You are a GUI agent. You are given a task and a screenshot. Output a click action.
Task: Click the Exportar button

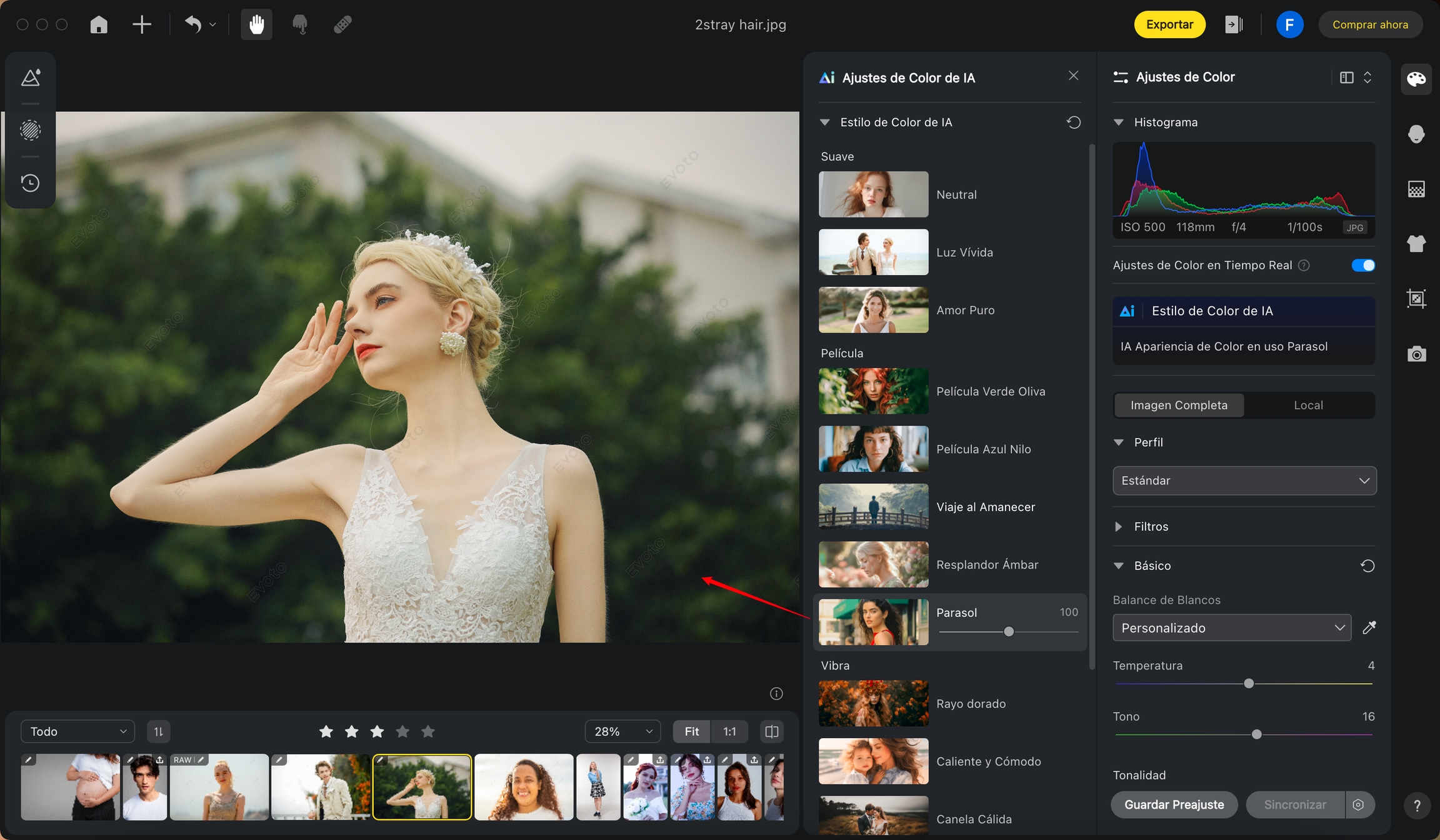[1169, 24]
